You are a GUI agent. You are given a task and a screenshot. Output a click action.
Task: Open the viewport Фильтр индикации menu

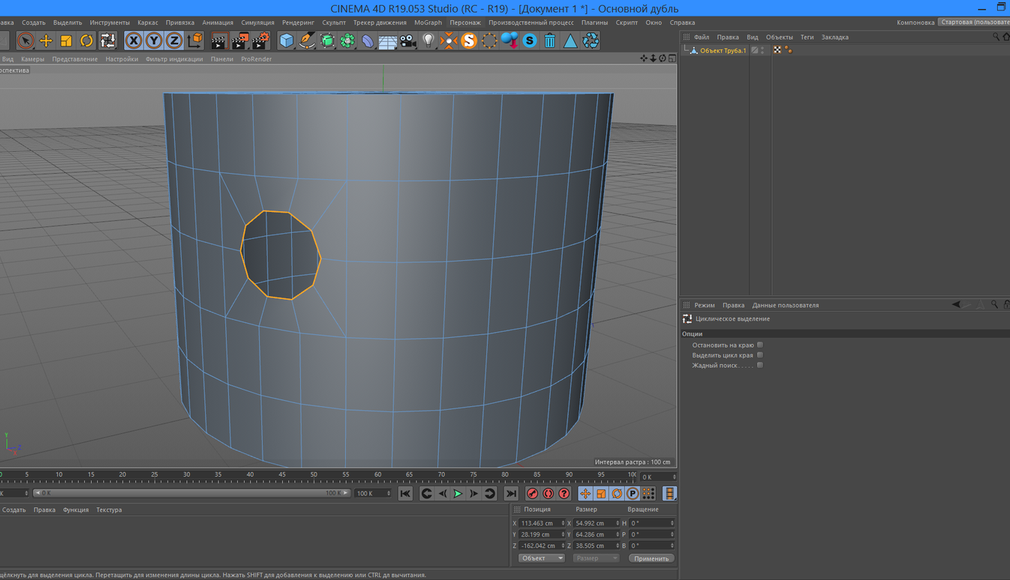(174, 59)
